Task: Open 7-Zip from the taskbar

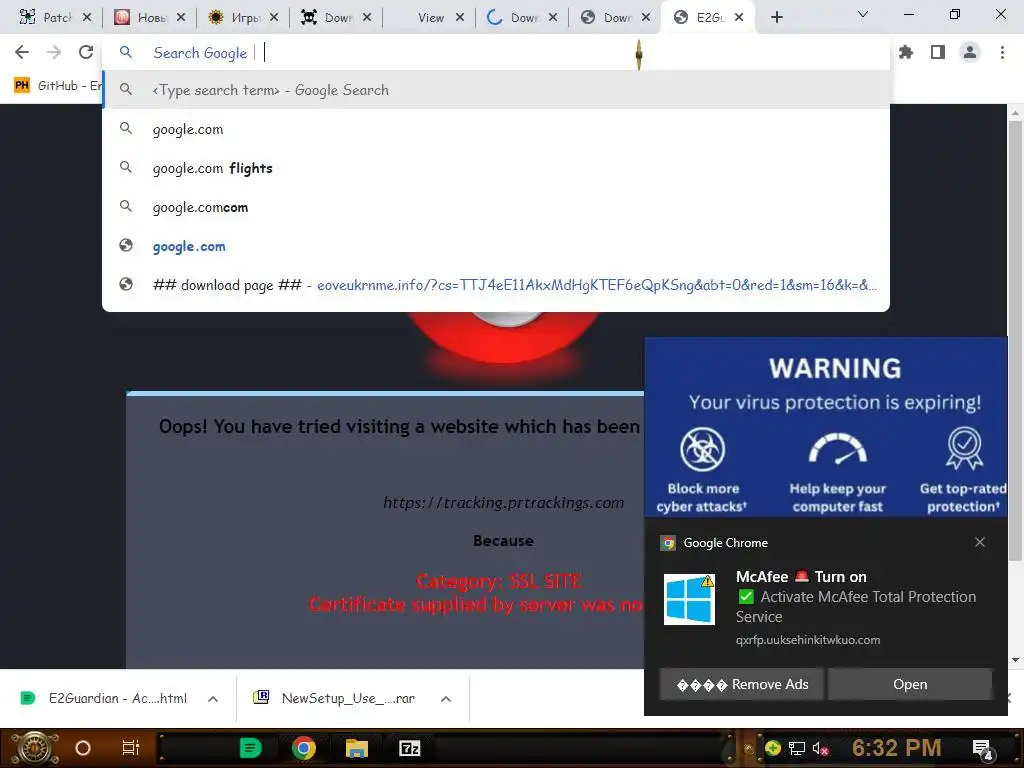Action: [409, 748]
